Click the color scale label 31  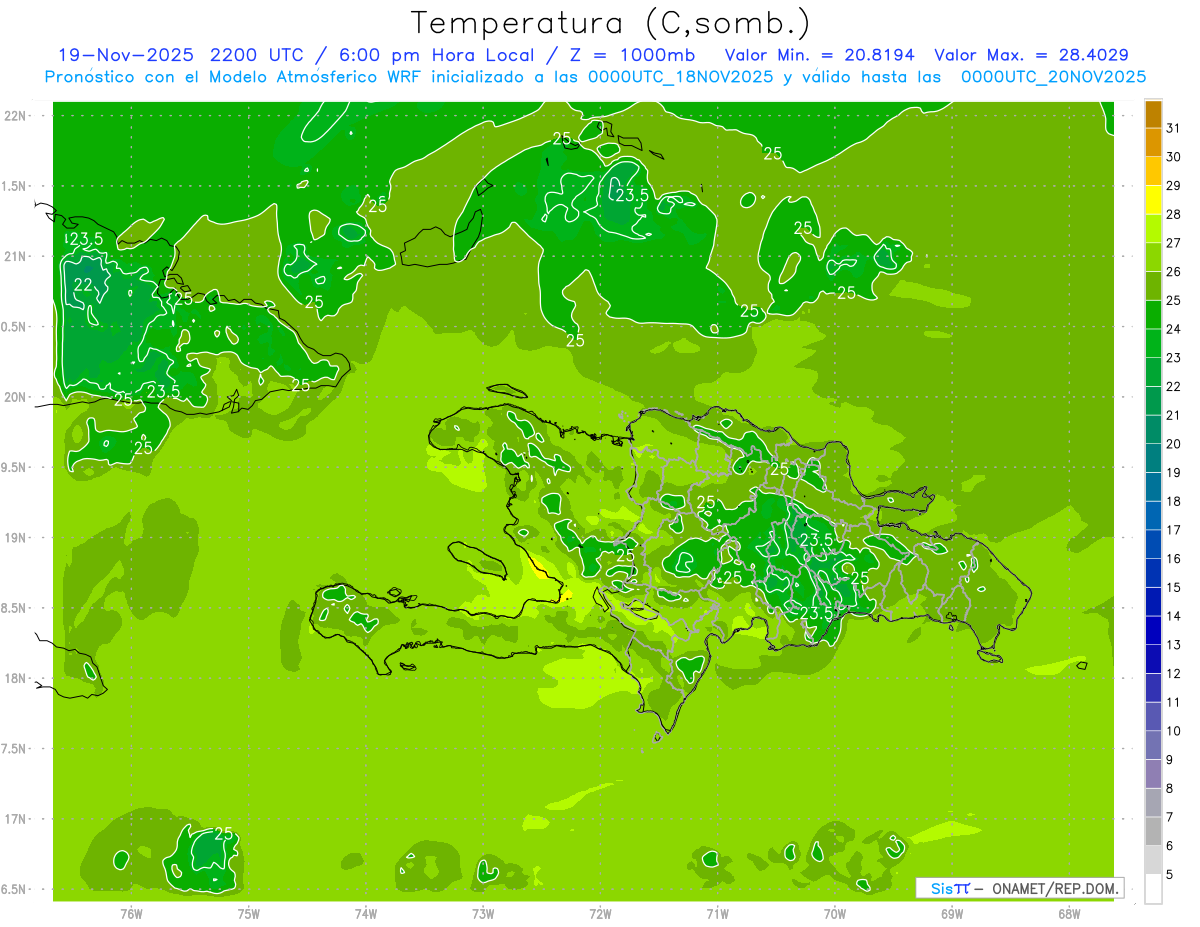[1174, 128]
